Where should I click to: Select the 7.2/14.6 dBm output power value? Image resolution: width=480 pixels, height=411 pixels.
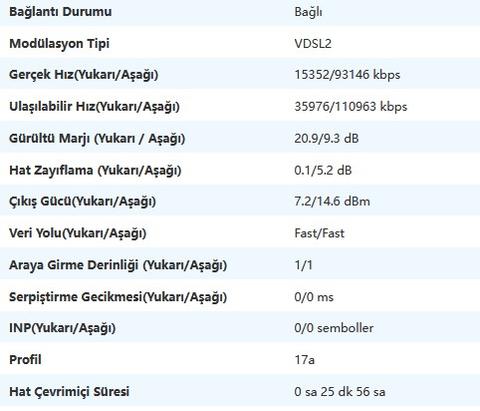332,201
